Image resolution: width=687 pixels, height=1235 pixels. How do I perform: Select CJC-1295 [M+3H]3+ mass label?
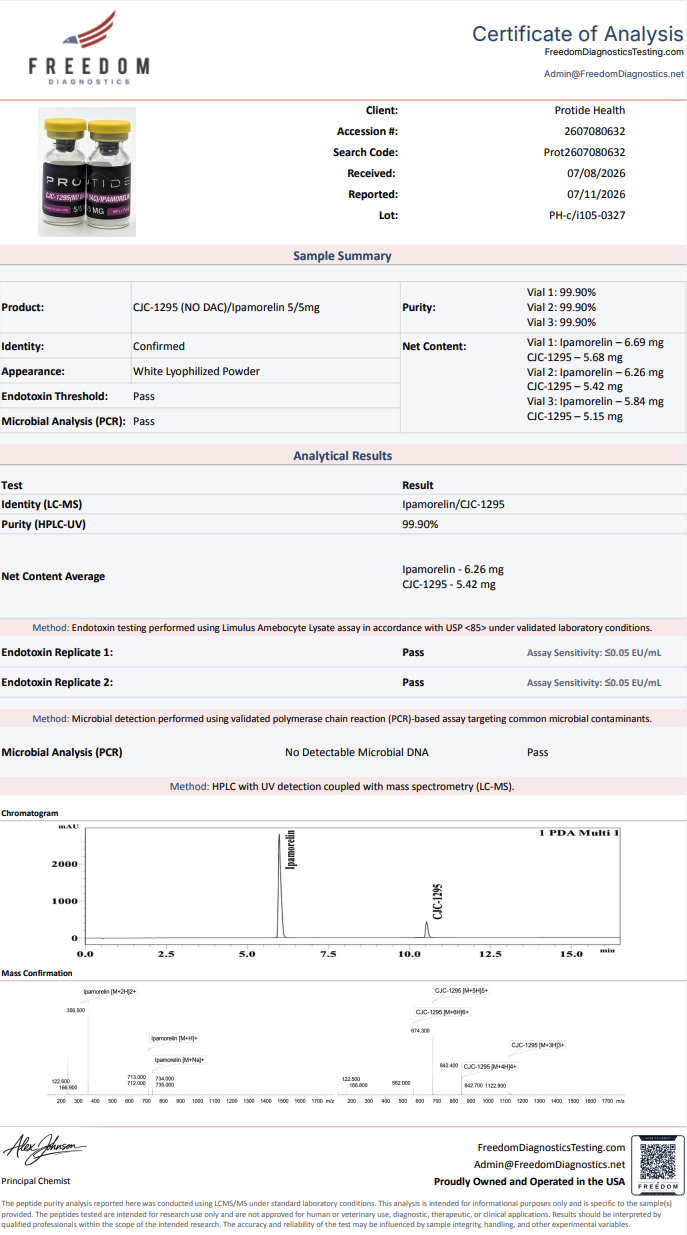(x=538, y=1045)
